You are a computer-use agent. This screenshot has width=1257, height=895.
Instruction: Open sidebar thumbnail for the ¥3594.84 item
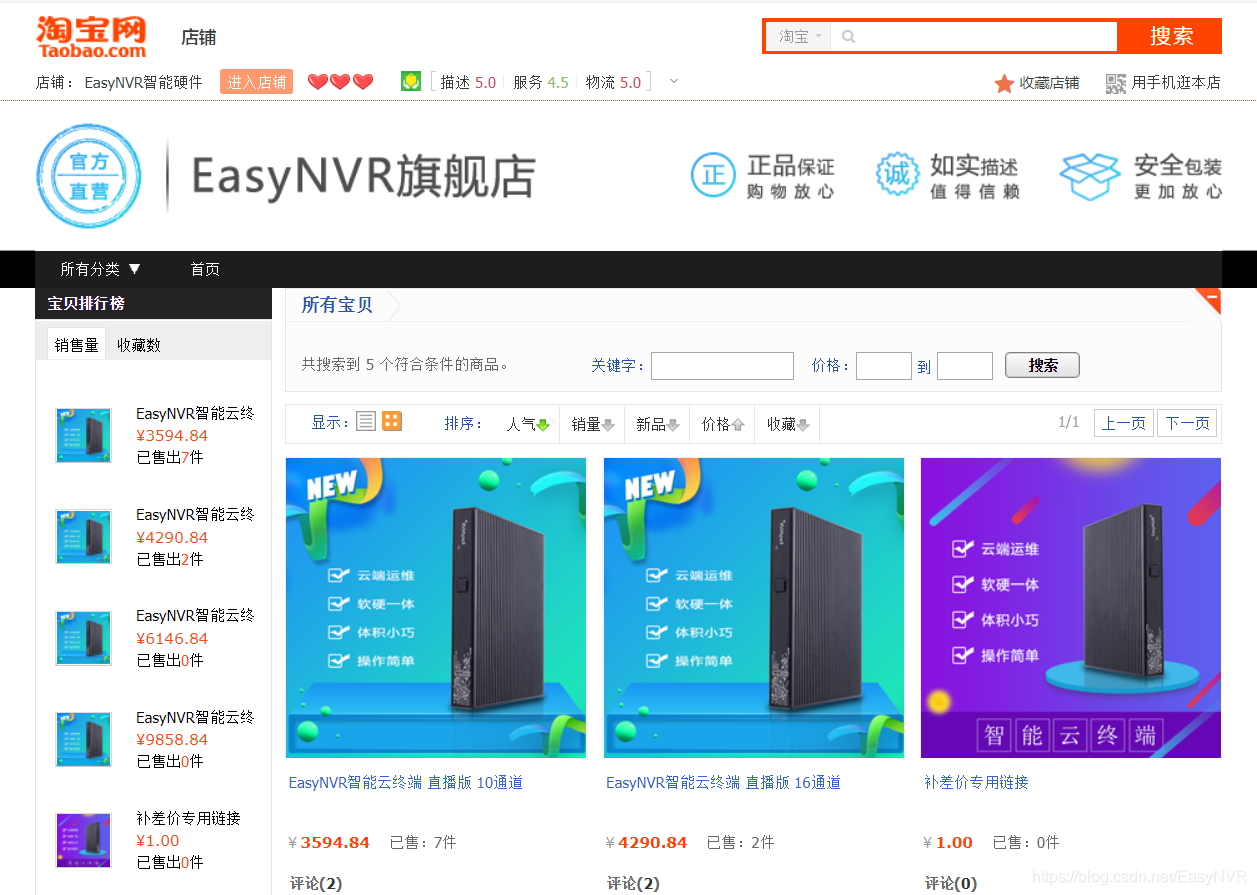(84, 435)
